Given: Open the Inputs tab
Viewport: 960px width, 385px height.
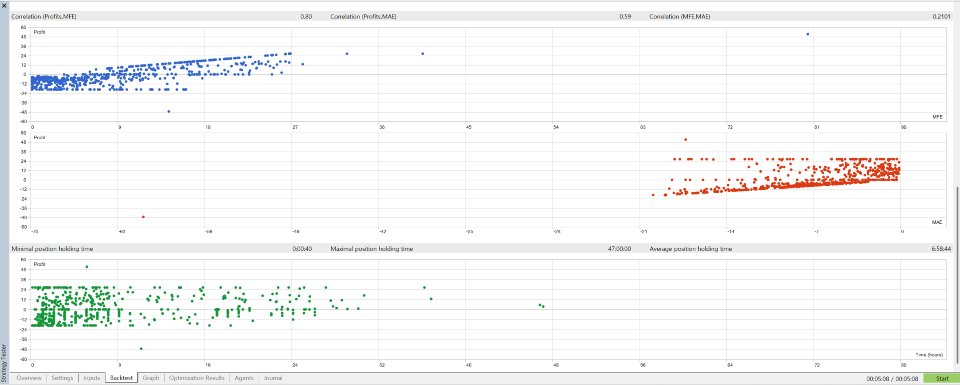Looking at the screenshot, I should pos(91,378).
